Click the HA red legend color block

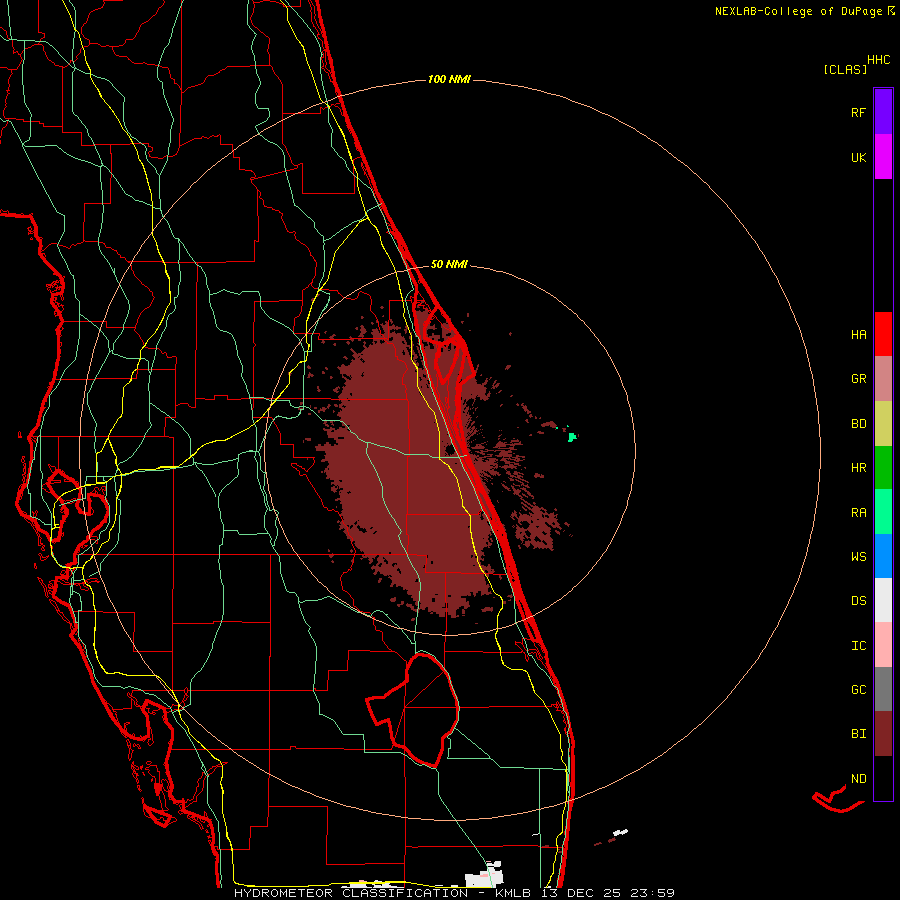pos(883,334)
